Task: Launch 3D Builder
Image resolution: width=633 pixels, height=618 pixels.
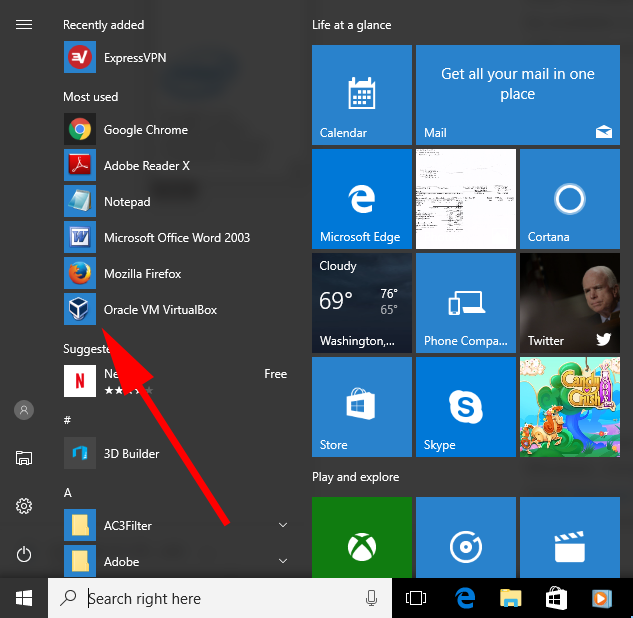Action: click(176, 453)
